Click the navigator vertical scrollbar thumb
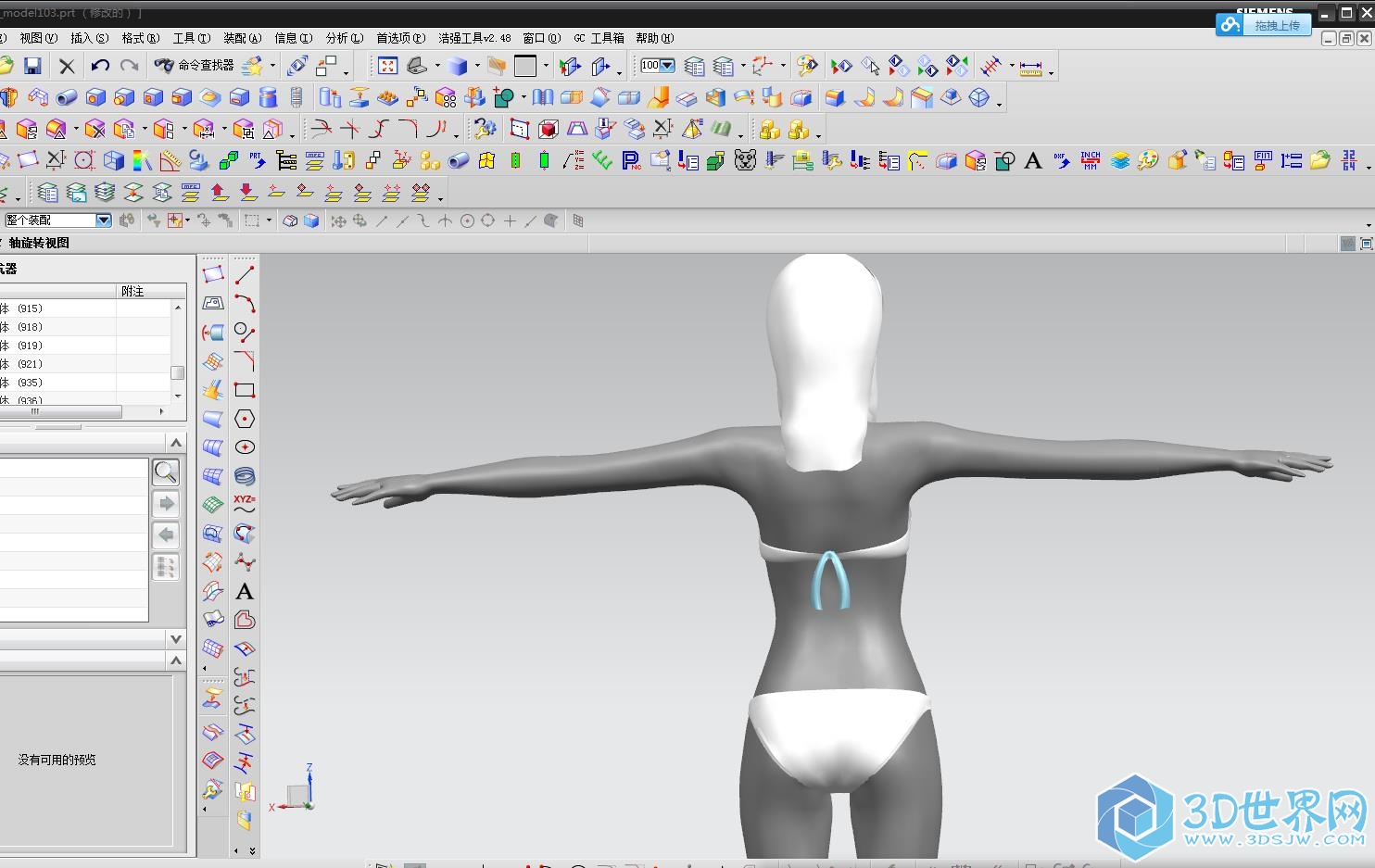1375x868 pixels. (178, 372)
